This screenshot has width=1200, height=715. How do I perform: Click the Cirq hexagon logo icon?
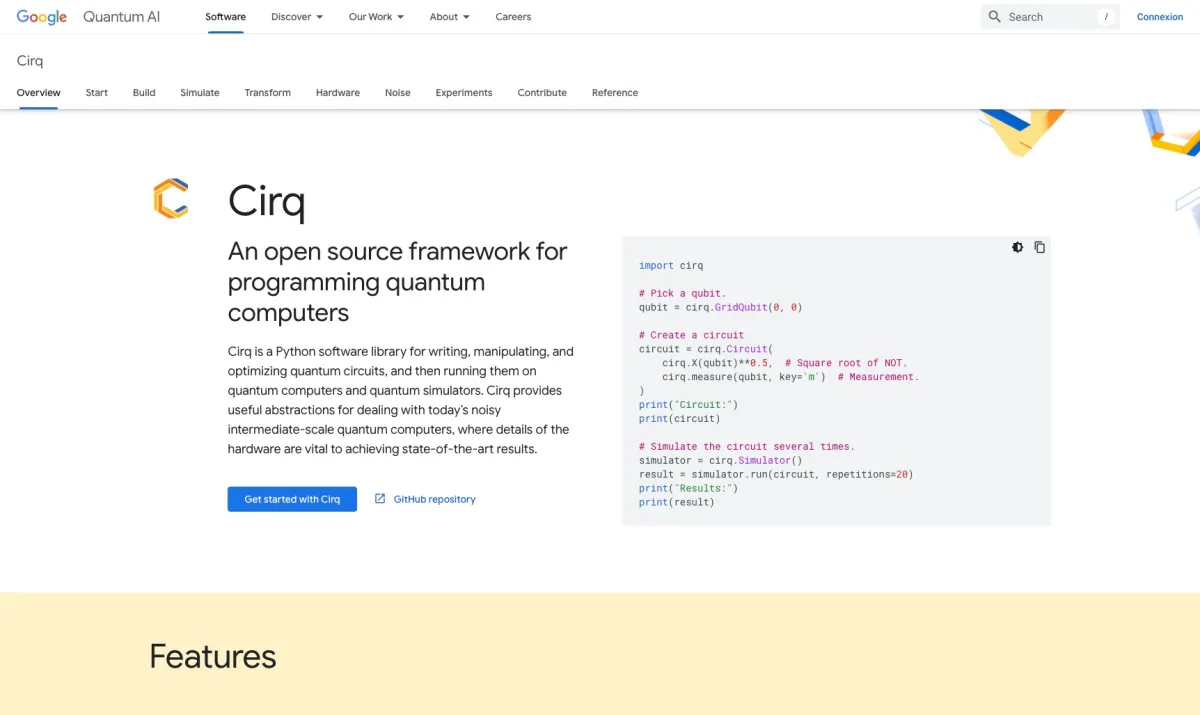point(170,198)
